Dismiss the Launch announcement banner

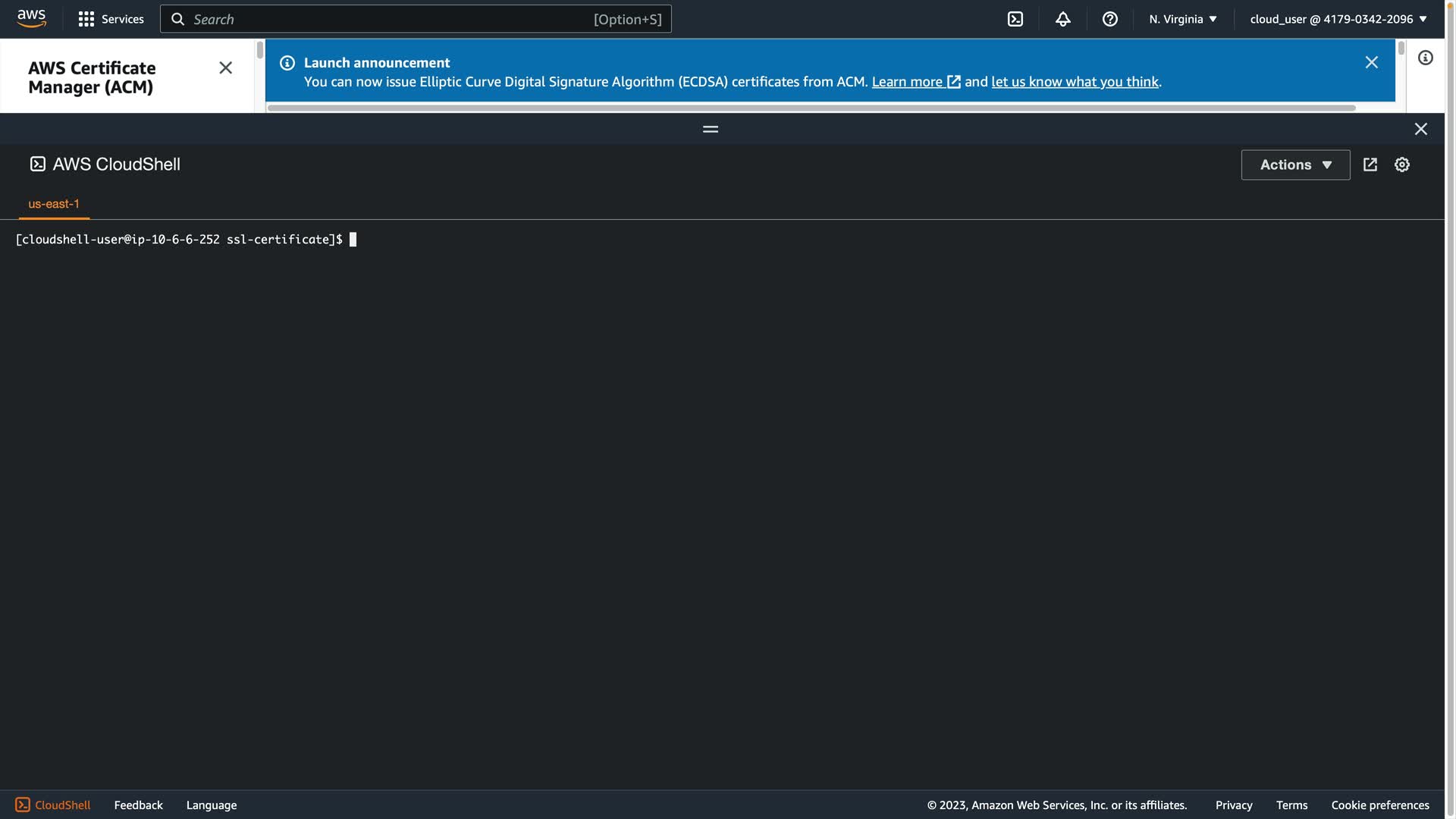pyautogui.click(x=1371, y=63)
